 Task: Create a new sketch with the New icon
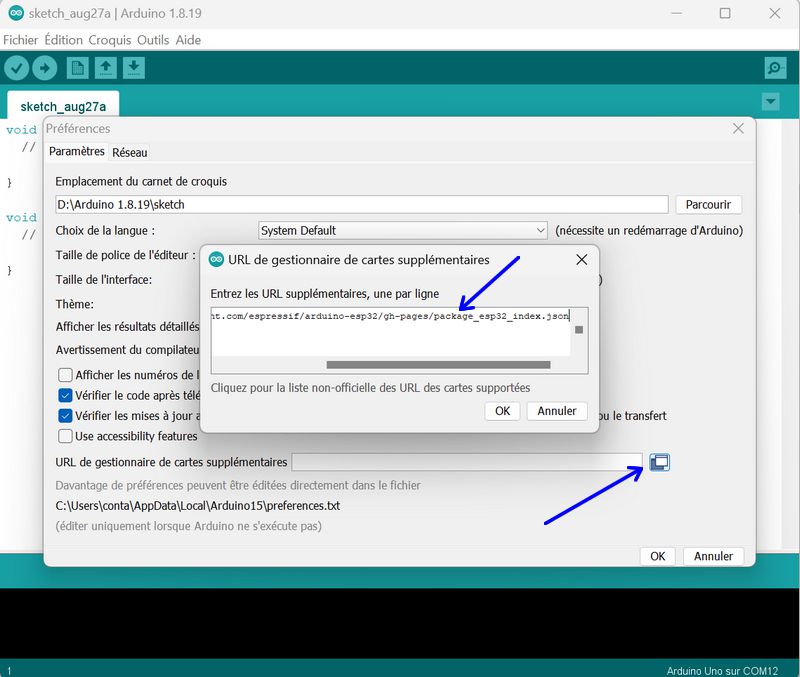pyautogui.click(x=78, y=68)
